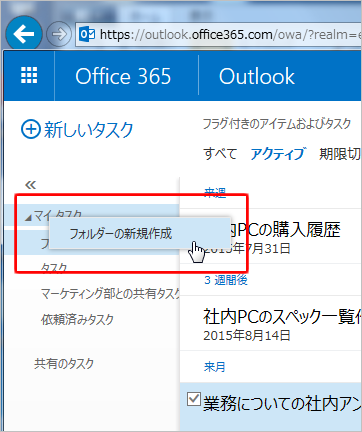Click the 新しいタスク link
This screenshot has height=432, width=362.
pyautogui.click(x=89, y=129)
